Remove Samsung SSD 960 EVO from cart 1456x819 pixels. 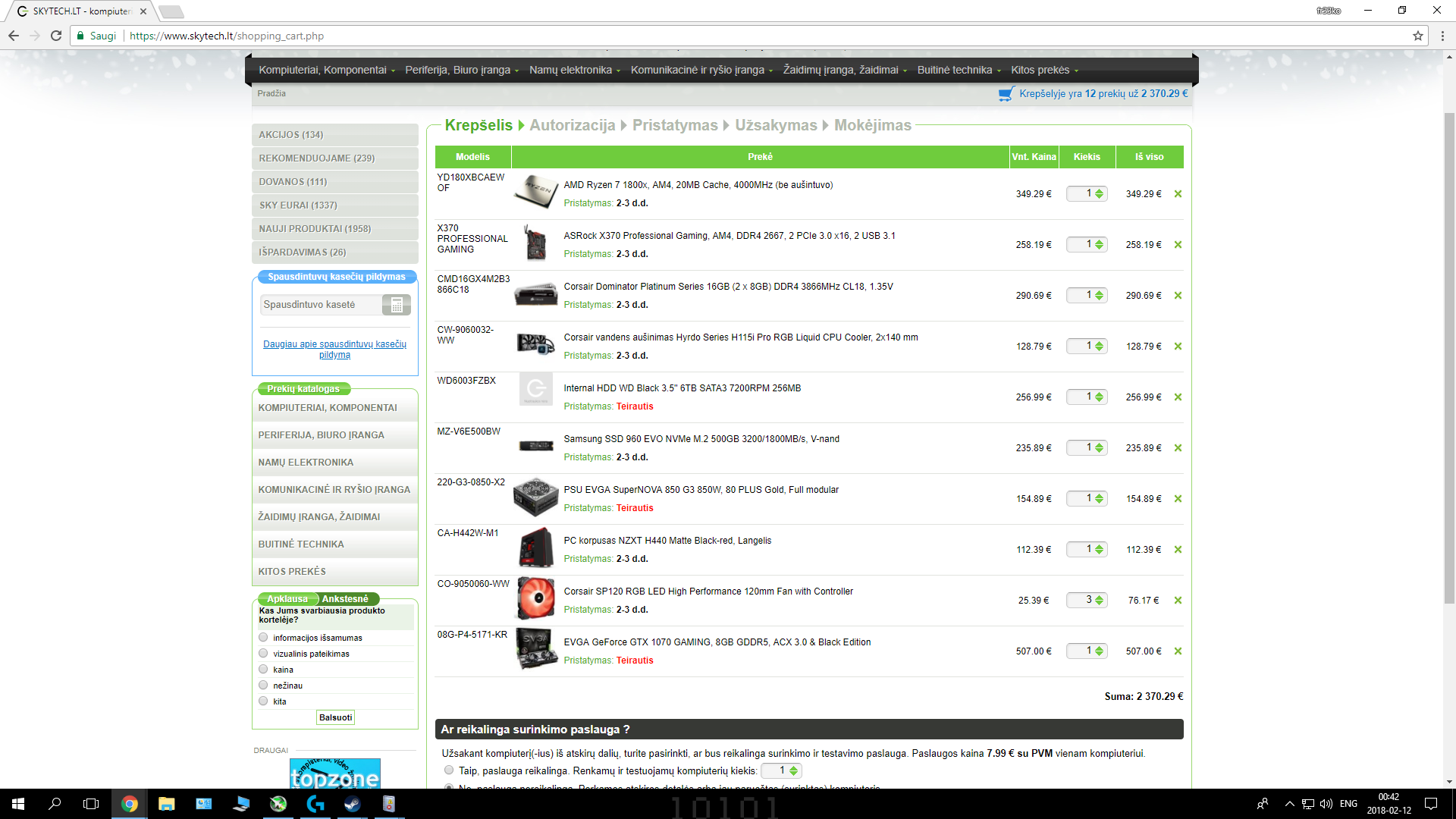pos(1178,448)
